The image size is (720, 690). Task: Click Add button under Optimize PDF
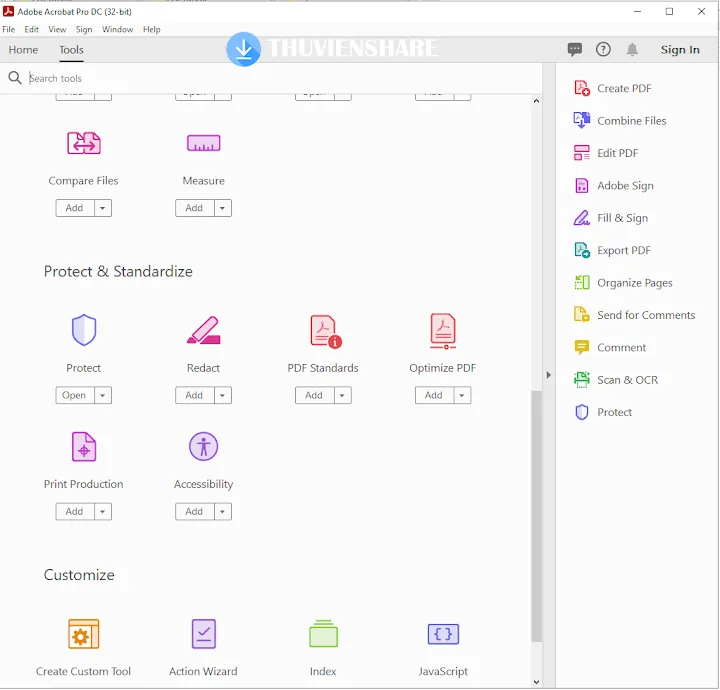434,395
